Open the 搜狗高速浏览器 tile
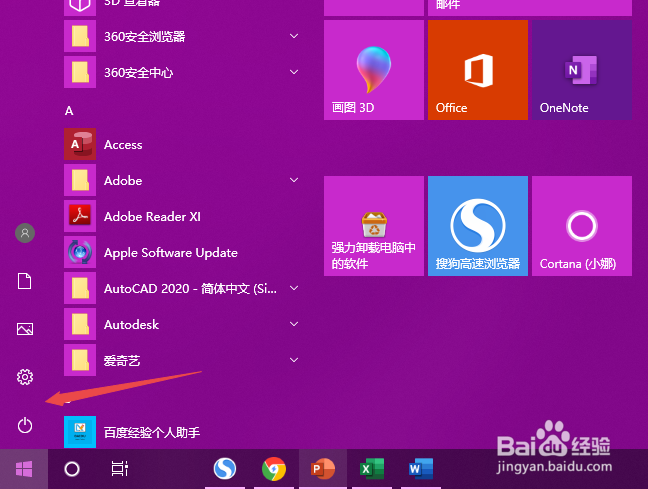648x489 pixels. point(478,226)
